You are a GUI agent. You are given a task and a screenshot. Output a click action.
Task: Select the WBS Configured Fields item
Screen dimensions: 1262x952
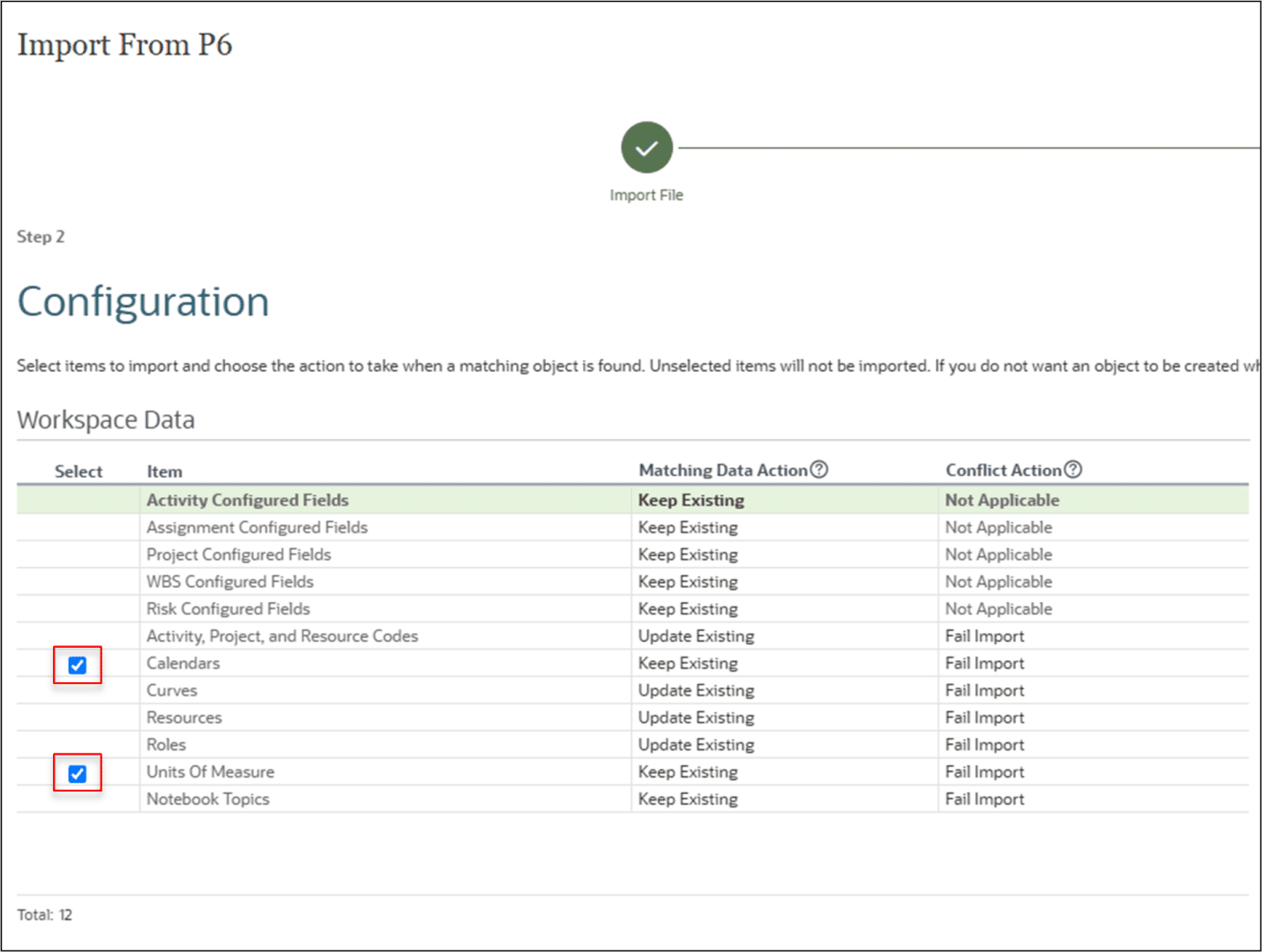[229, 582]
